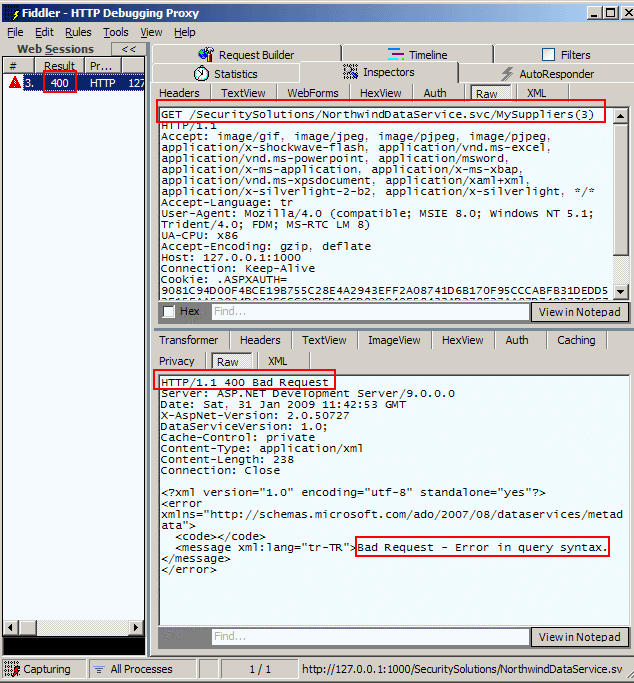Select the Caching response tab
The height and width of the screenshot is (683, 634).
tap(576, 340)
